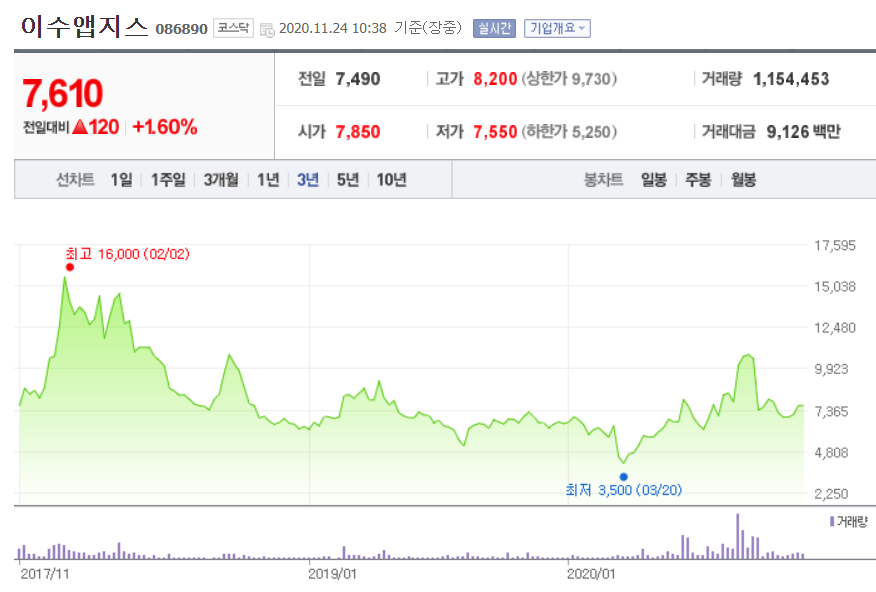Click the 17,595 y-axis value
Image resolution: width=876 pixels, height=592 pixels.
point(835,246)
